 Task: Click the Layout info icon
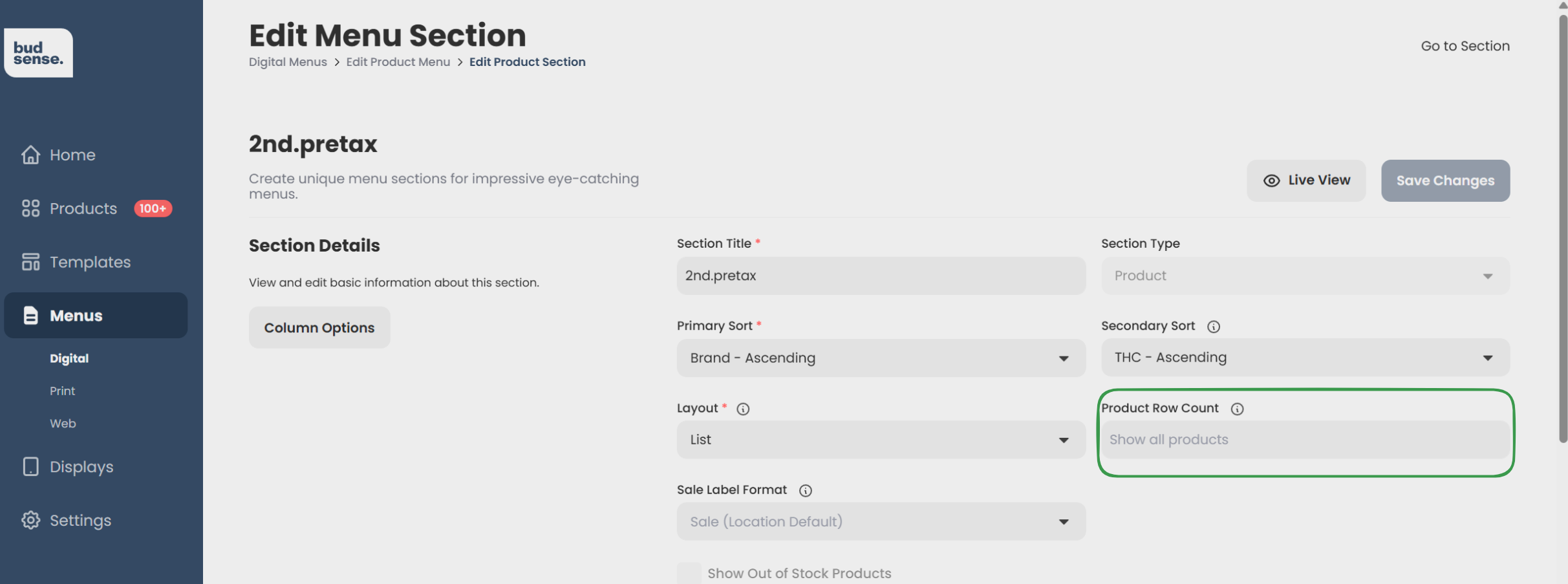point(743,409)
